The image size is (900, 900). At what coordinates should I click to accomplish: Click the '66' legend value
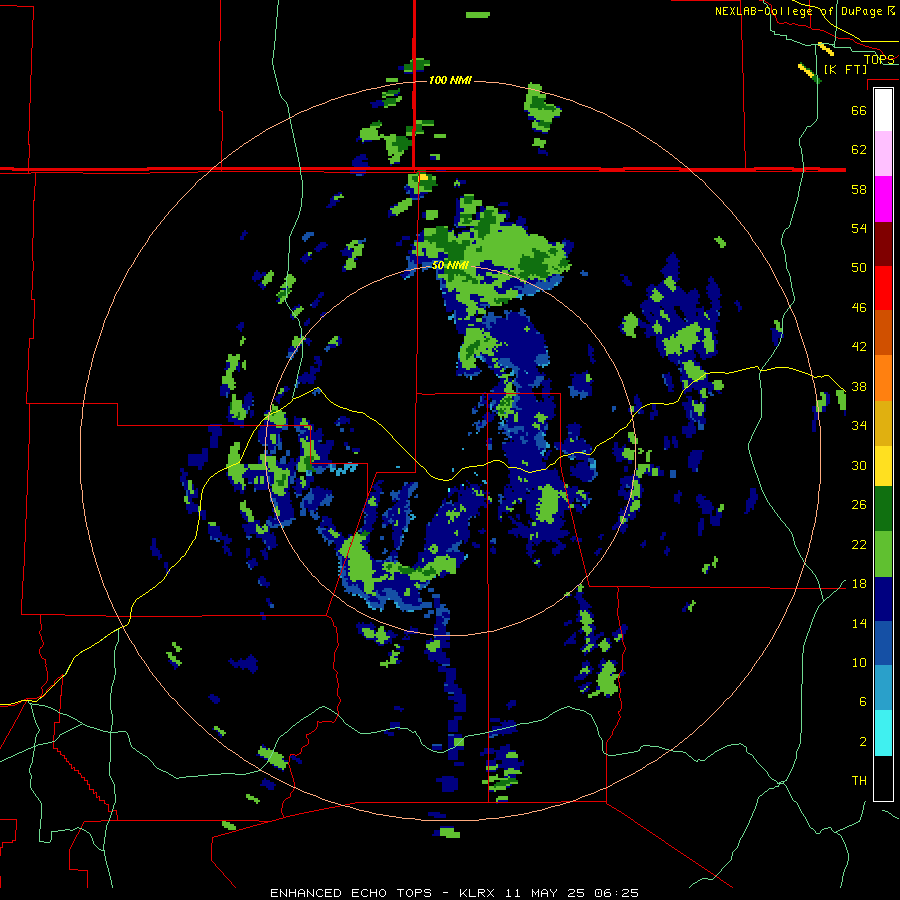pos(859,110)
